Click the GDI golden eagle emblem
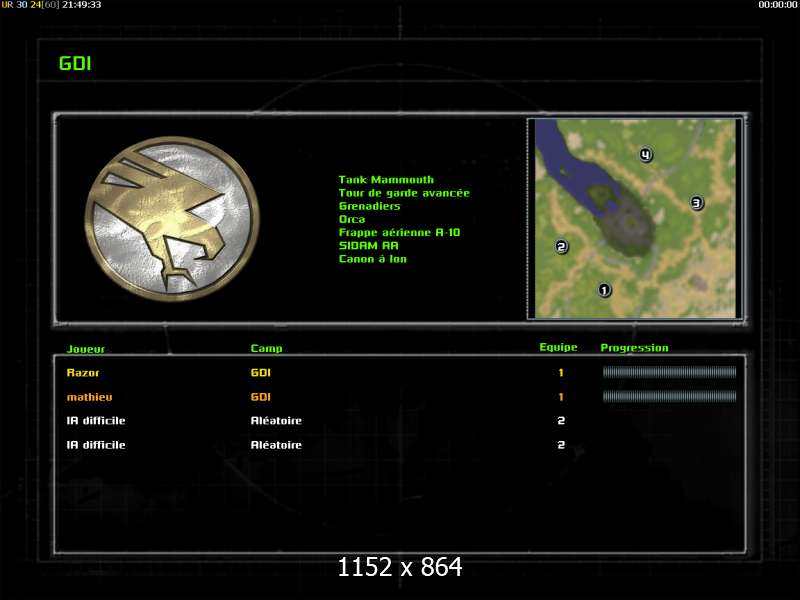This screenshot has width=800, height=600. (x=172, y=218)
